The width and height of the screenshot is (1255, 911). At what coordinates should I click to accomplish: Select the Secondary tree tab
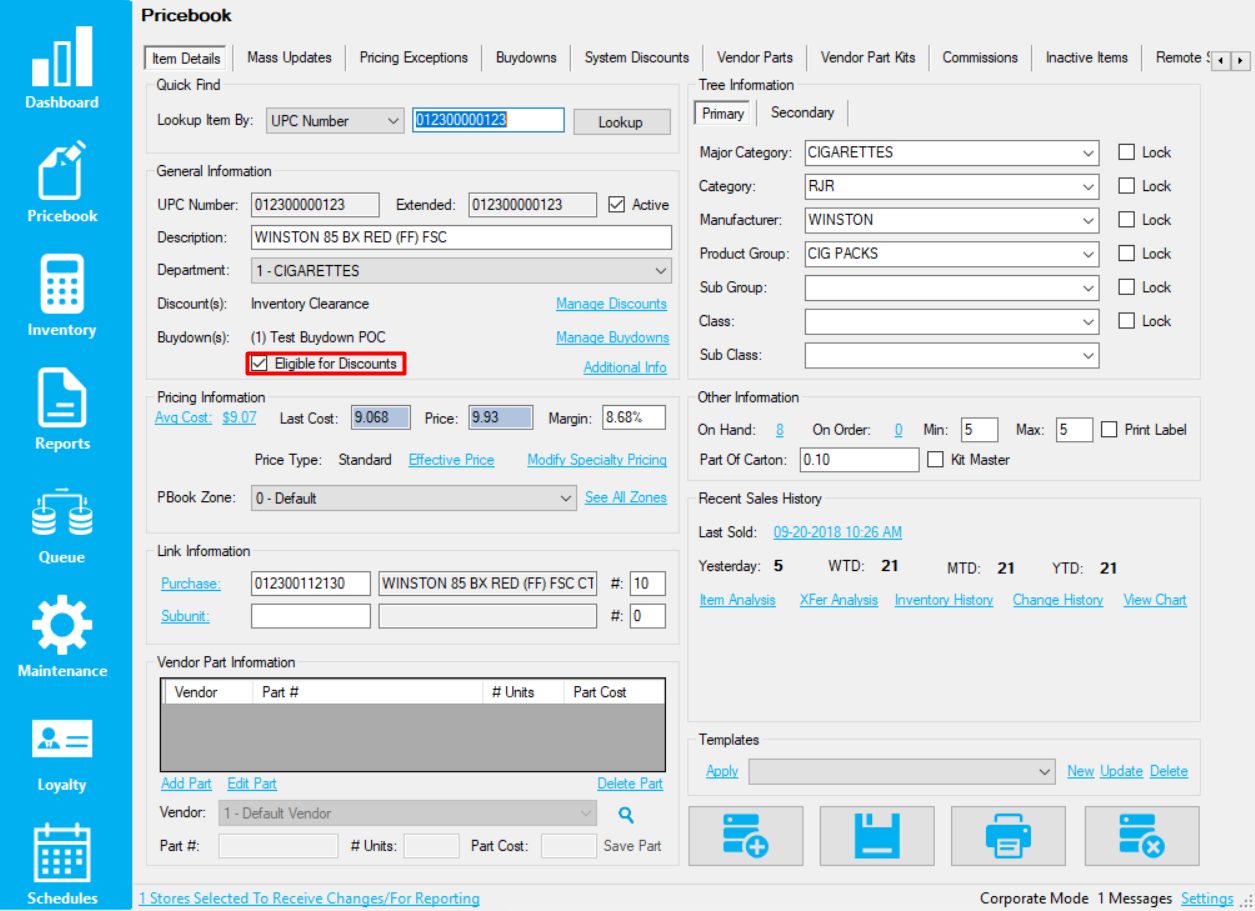click(x=802, y=112)
